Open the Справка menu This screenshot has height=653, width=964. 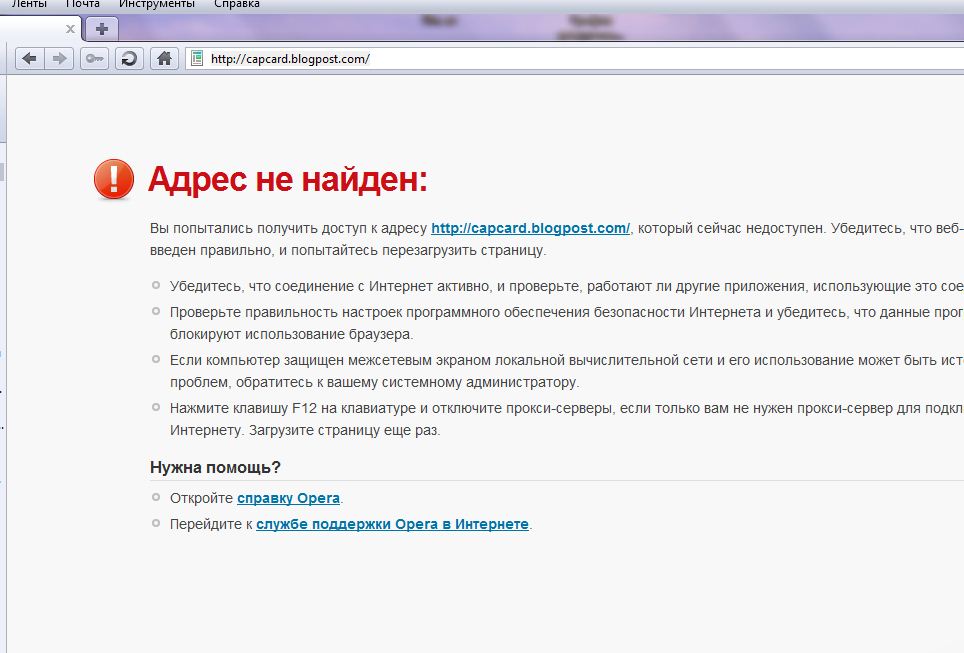(237, 4)
